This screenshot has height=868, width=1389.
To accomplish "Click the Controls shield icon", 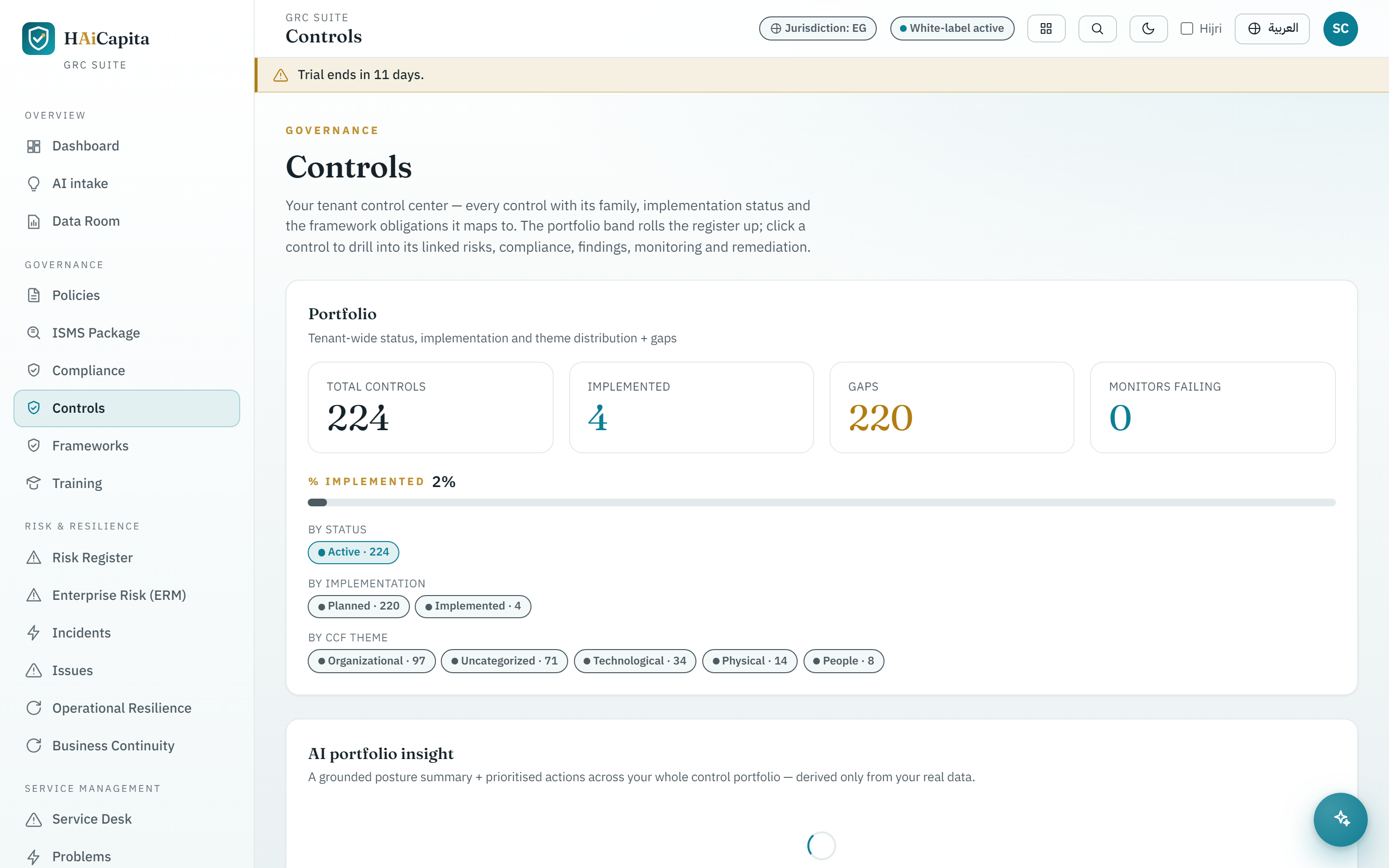I will coord(34,408).
